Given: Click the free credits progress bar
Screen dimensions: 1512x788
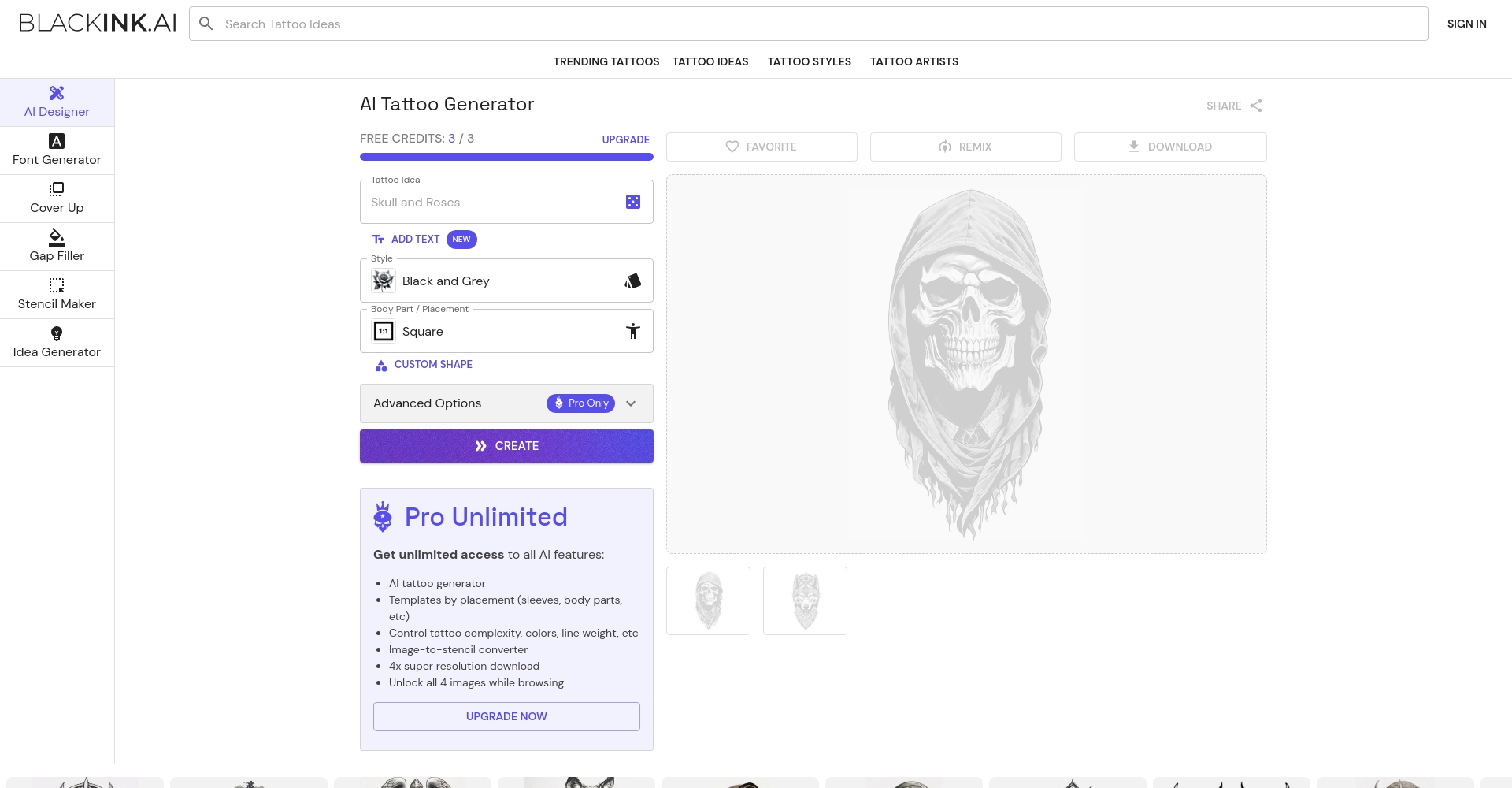Looking at the screenshot, I should point(506,157).
